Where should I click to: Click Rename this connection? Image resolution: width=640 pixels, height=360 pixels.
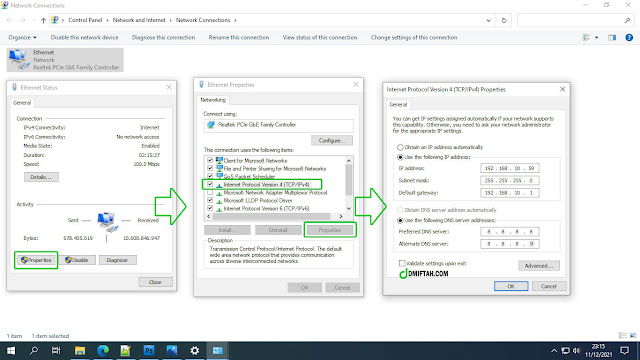pos(239,38)
